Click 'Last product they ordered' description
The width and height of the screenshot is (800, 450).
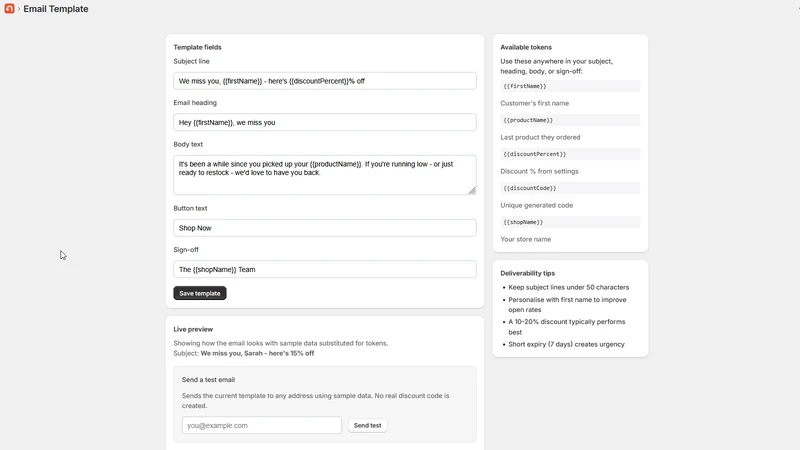540,137
